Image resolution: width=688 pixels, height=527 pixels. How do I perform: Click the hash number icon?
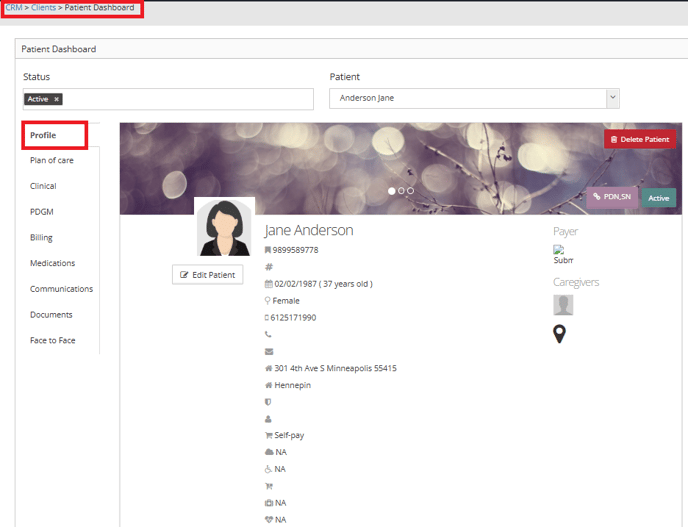coord(269,267)
